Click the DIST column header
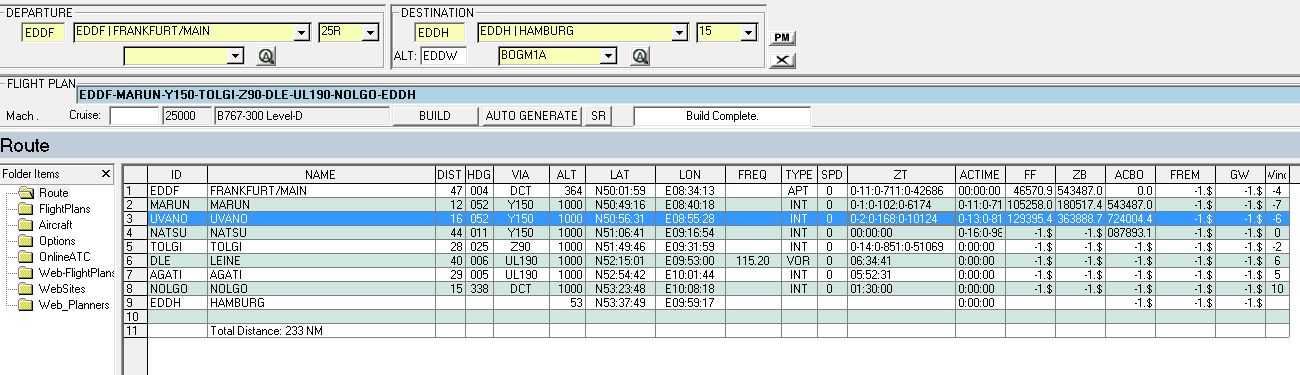The height and width of the screenshot is (375, 1300). tap(449, 174)
